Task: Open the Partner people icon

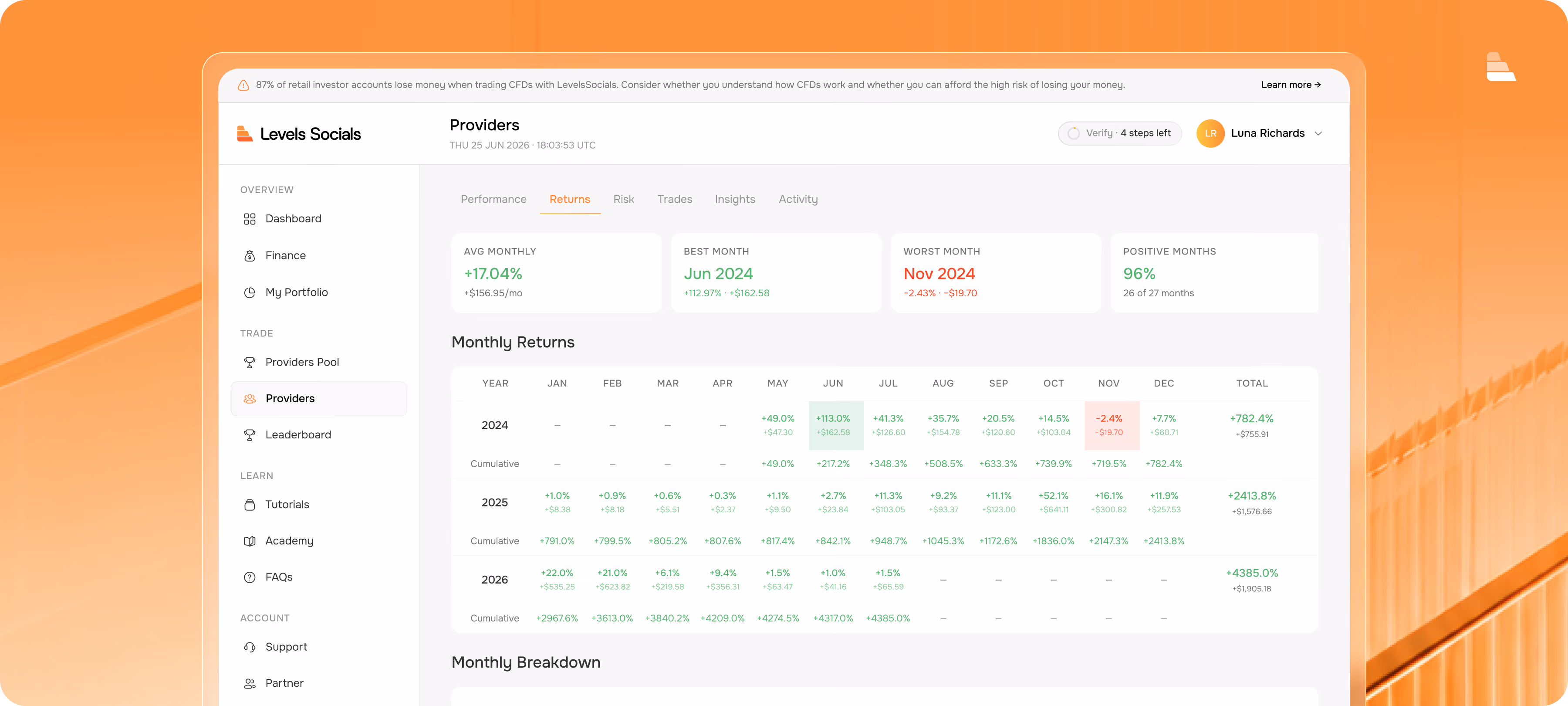Action: click(250, 683)
